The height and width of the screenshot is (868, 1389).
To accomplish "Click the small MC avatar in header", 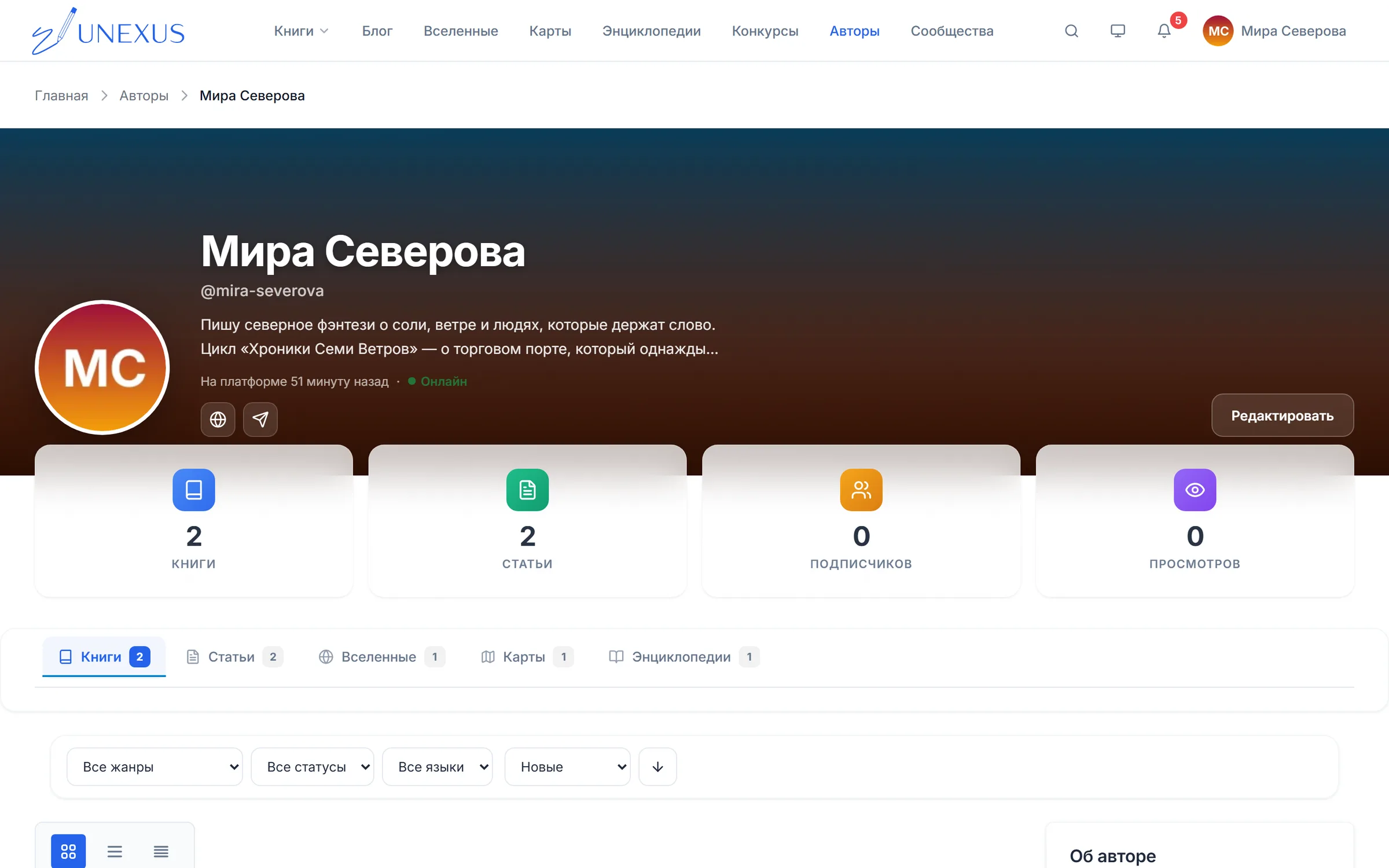I will (1218, 31).
